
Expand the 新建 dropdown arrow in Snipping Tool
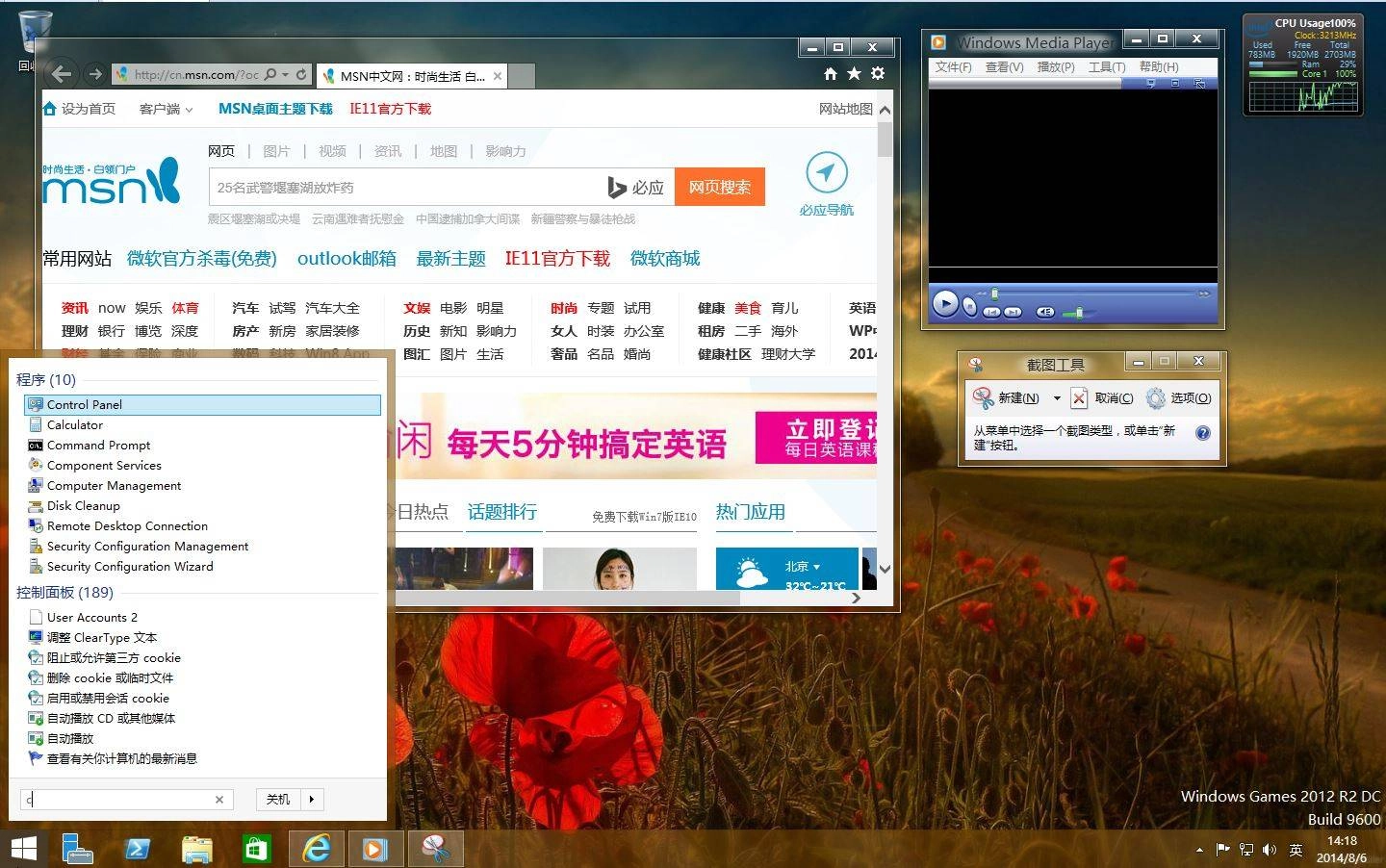[x=1057, y=398]
